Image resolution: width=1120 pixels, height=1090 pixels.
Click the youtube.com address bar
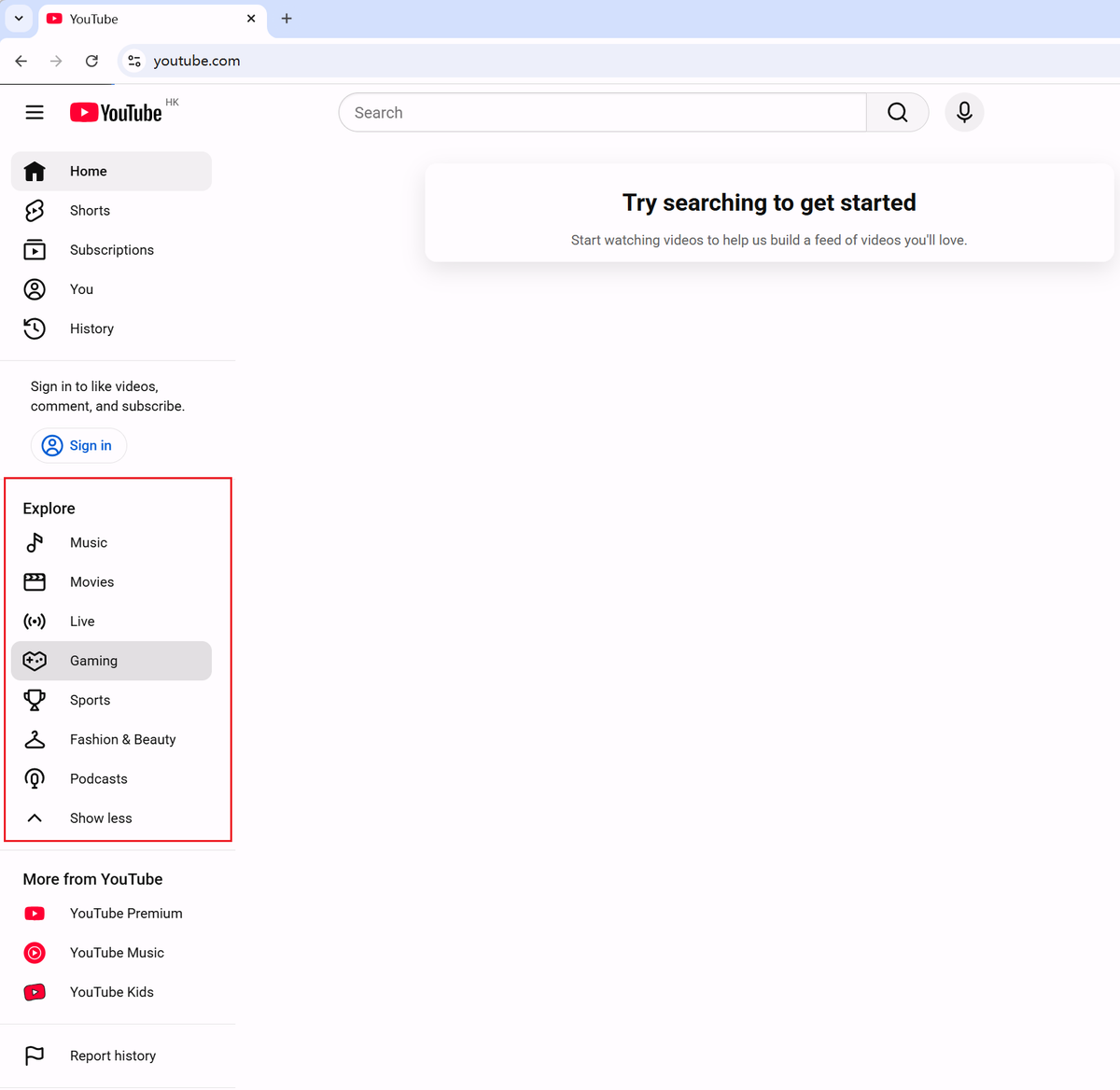pos(621,61)
